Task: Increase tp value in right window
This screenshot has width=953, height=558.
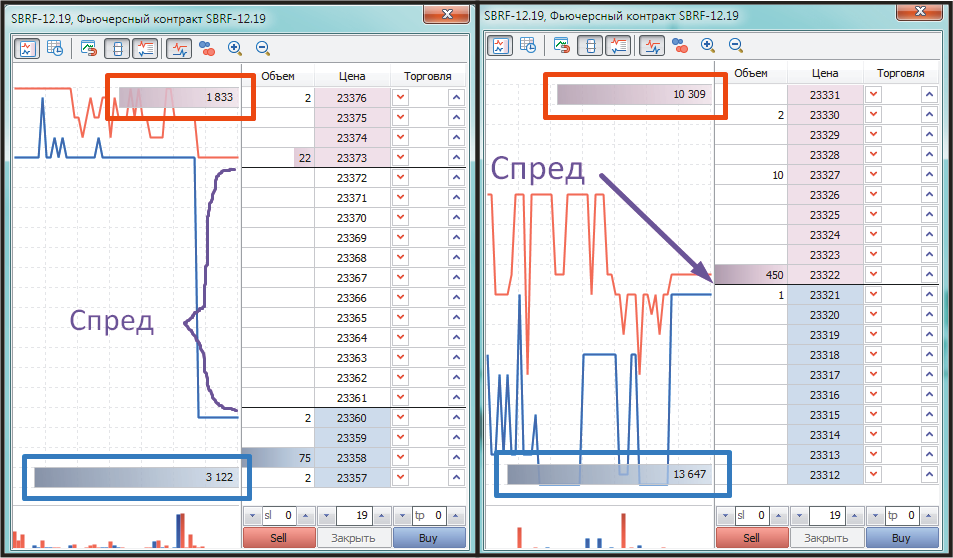Action: pos(929,516)
